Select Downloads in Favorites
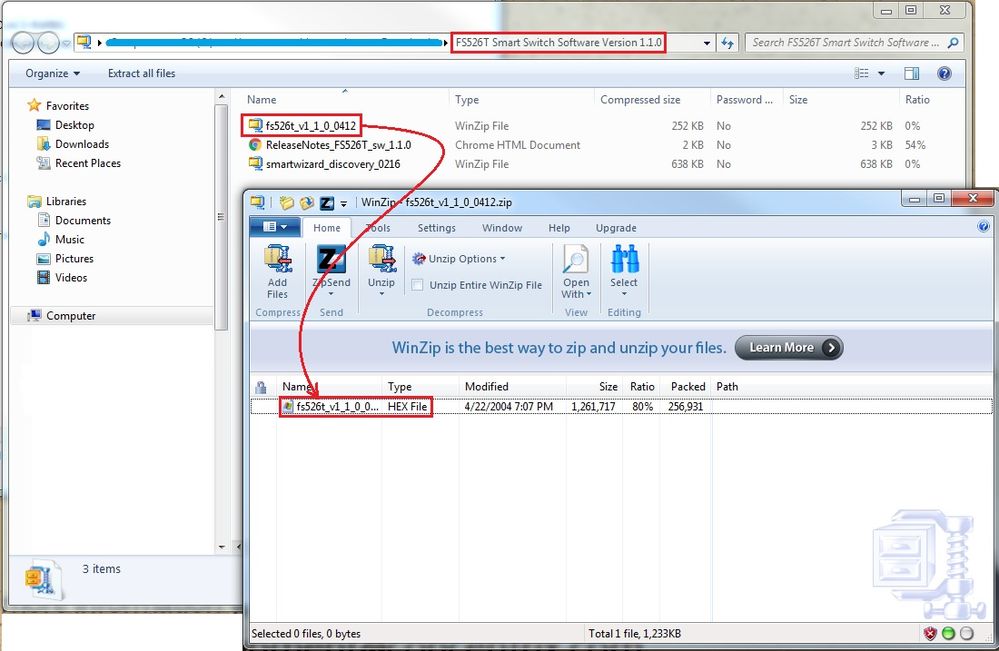 point(82,144)
